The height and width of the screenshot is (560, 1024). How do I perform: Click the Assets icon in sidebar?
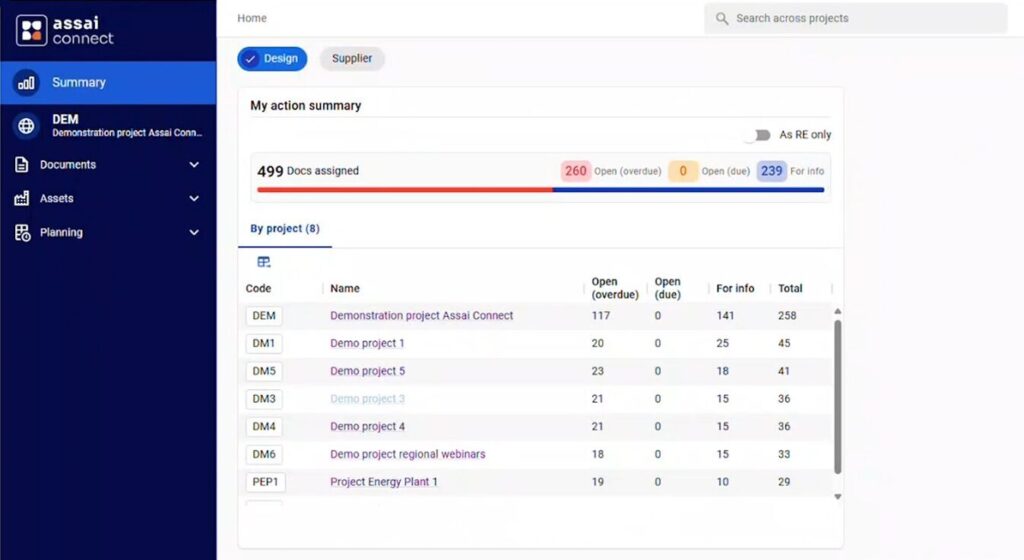tap(22, 199)
